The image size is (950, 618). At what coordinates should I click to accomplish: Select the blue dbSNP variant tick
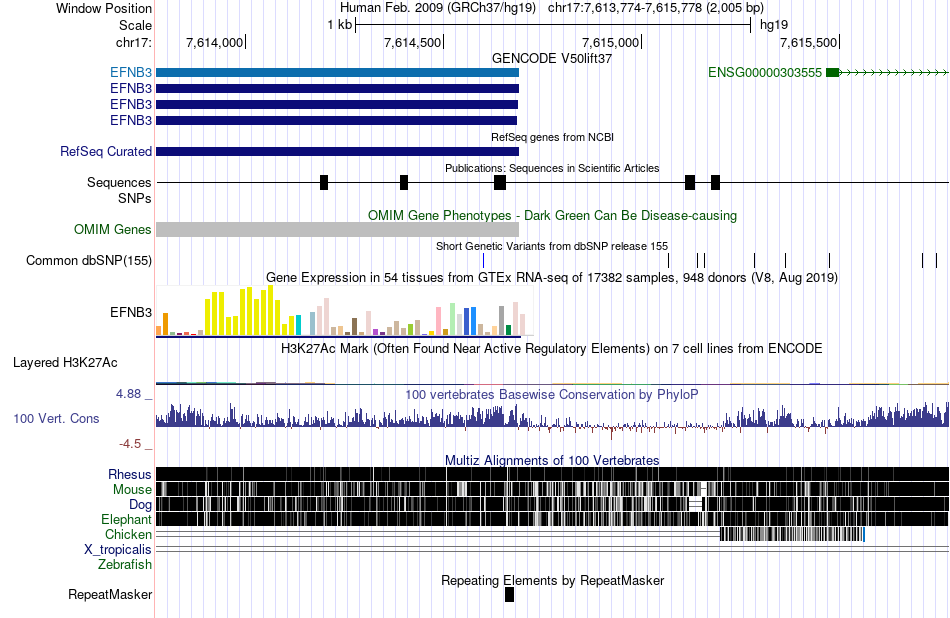click(x=483, y=261)
